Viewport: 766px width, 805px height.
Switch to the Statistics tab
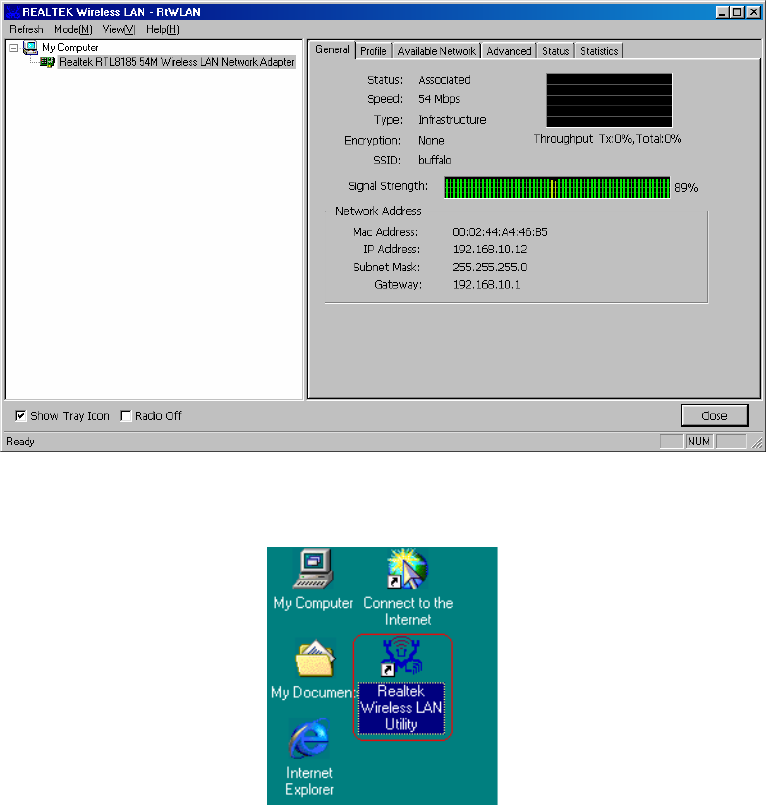[x=599, y=51]
